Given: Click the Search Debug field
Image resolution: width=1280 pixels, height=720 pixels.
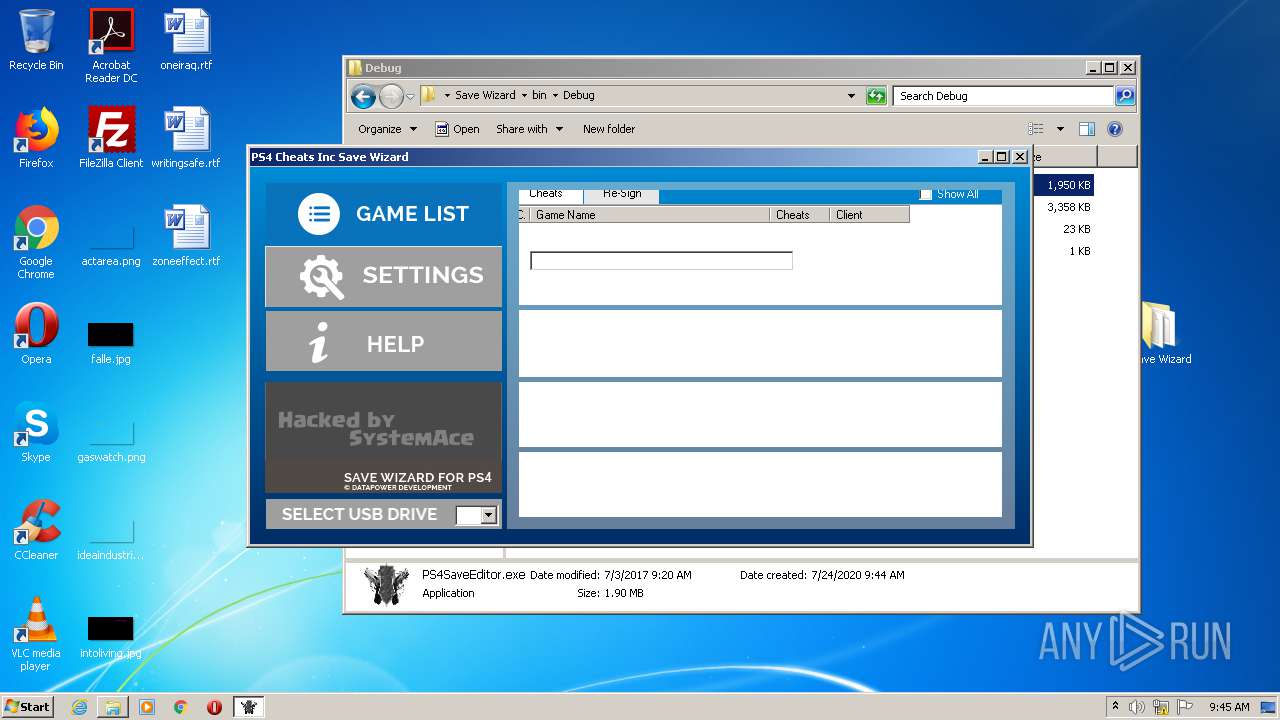Looking at the screenshot, I should [x=1003, y=96].
